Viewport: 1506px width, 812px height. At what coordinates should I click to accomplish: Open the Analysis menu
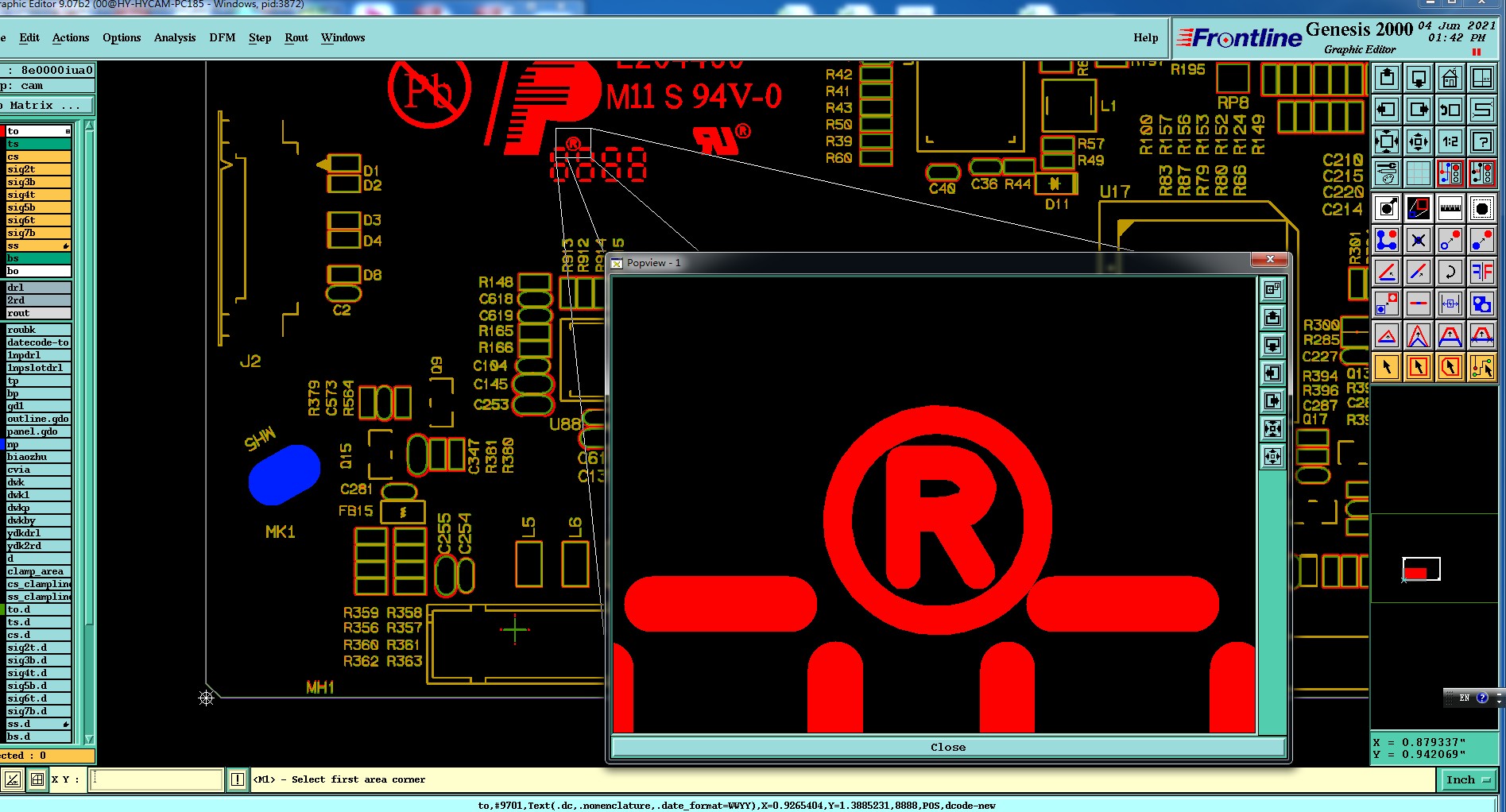pos(175,37)
